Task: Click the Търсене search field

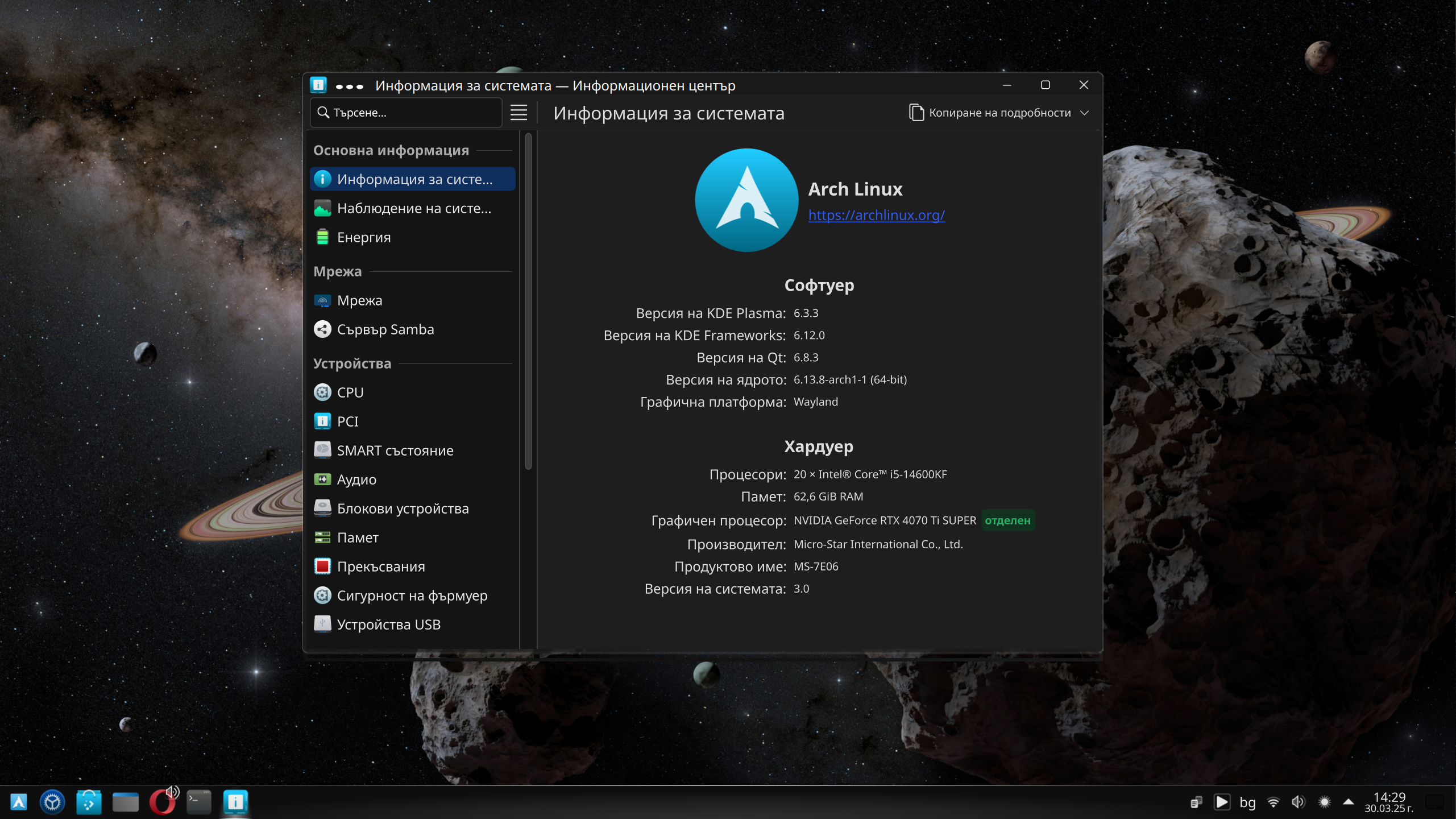Action: (406, 113)
